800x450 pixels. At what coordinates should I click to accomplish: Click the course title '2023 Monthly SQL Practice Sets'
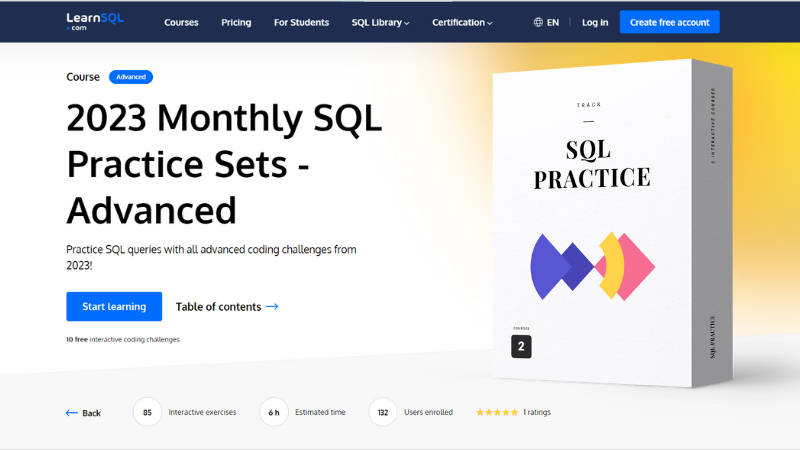(x=224, y=163)
